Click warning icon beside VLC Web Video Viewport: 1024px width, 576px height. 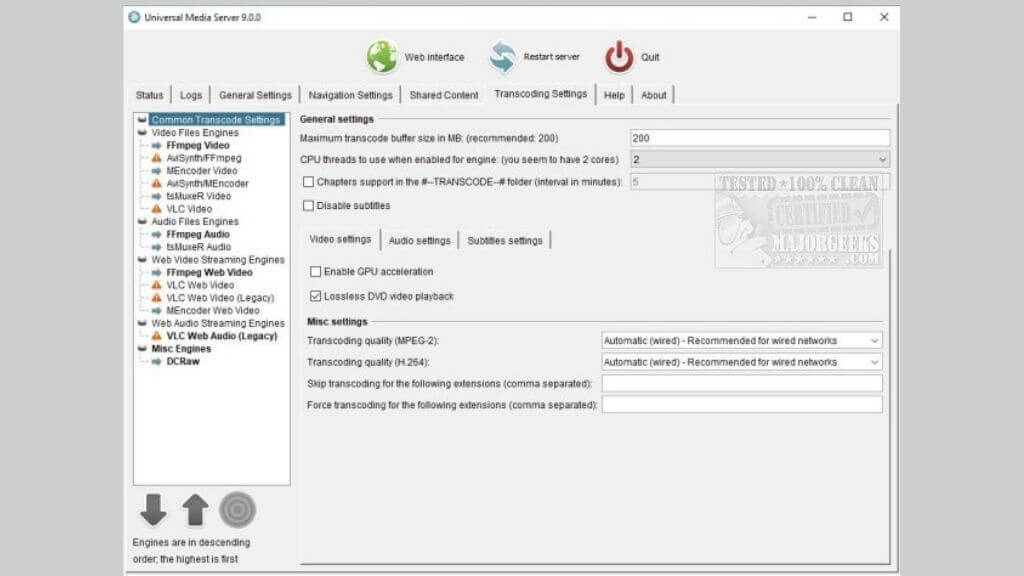tap(157, 285)
